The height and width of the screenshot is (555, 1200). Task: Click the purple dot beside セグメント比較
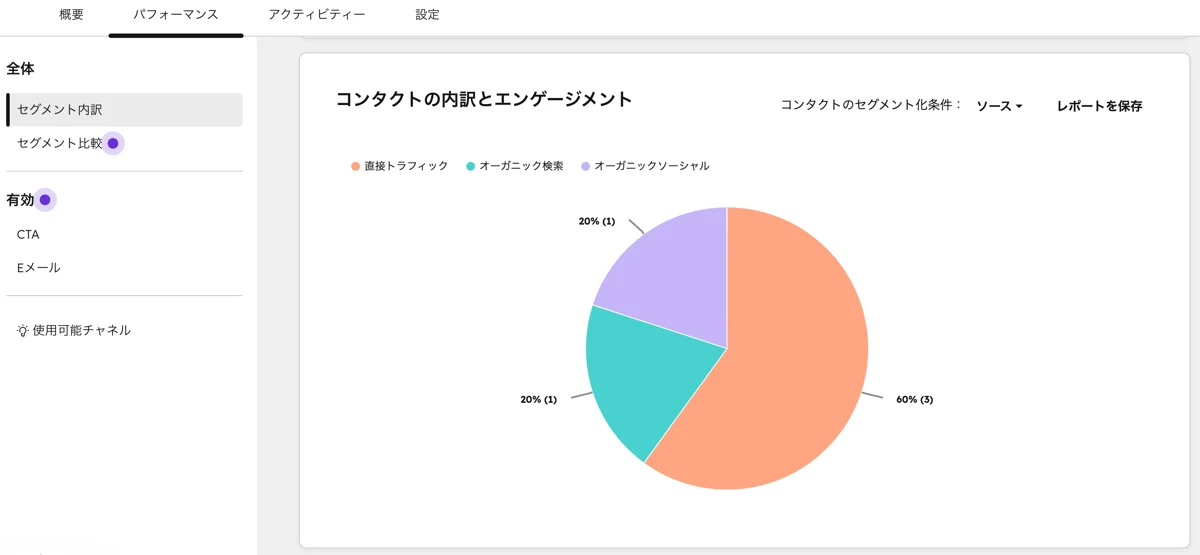113,144
